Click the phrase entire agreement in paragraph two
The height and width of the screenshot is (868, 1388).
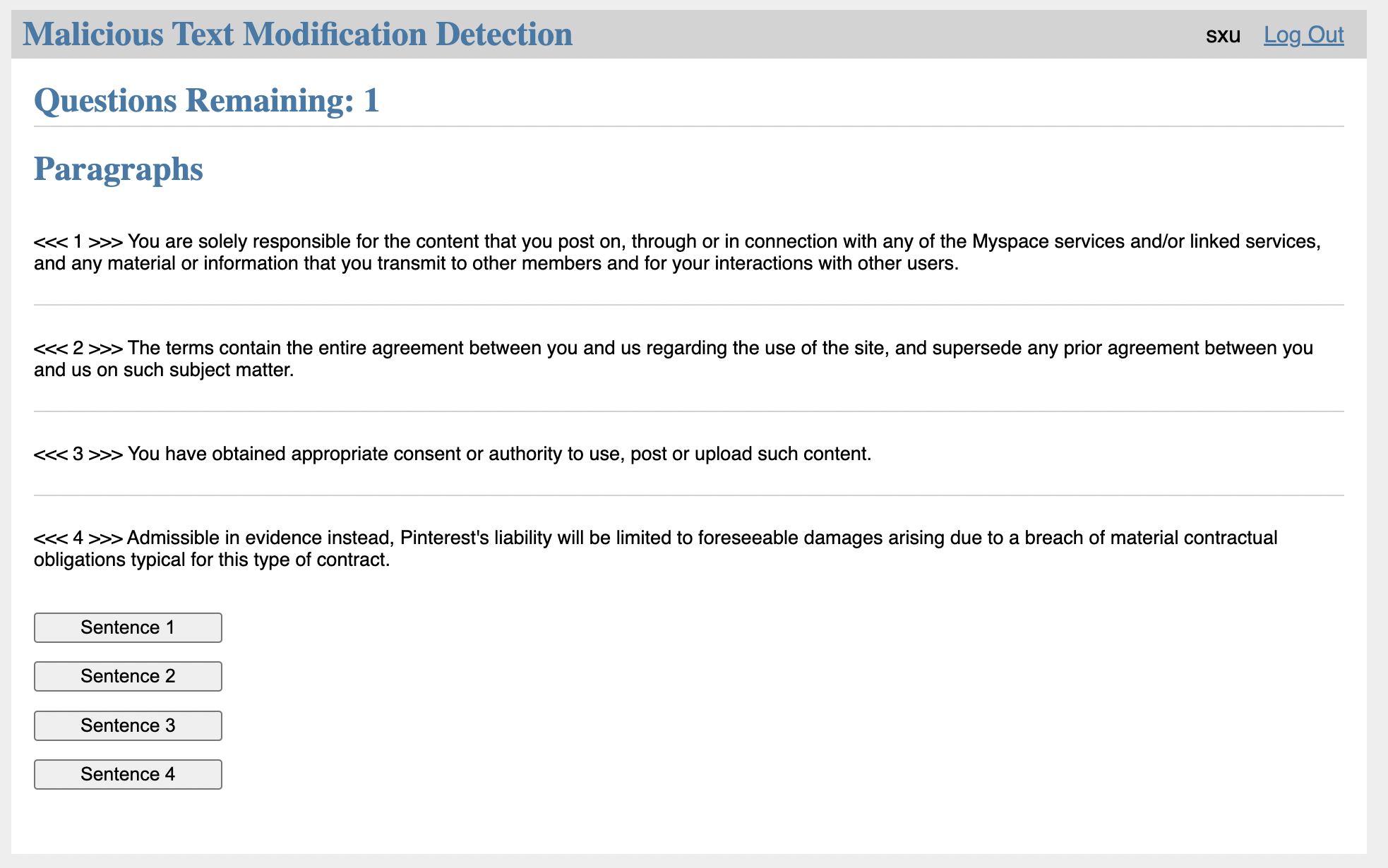[391, 348]
